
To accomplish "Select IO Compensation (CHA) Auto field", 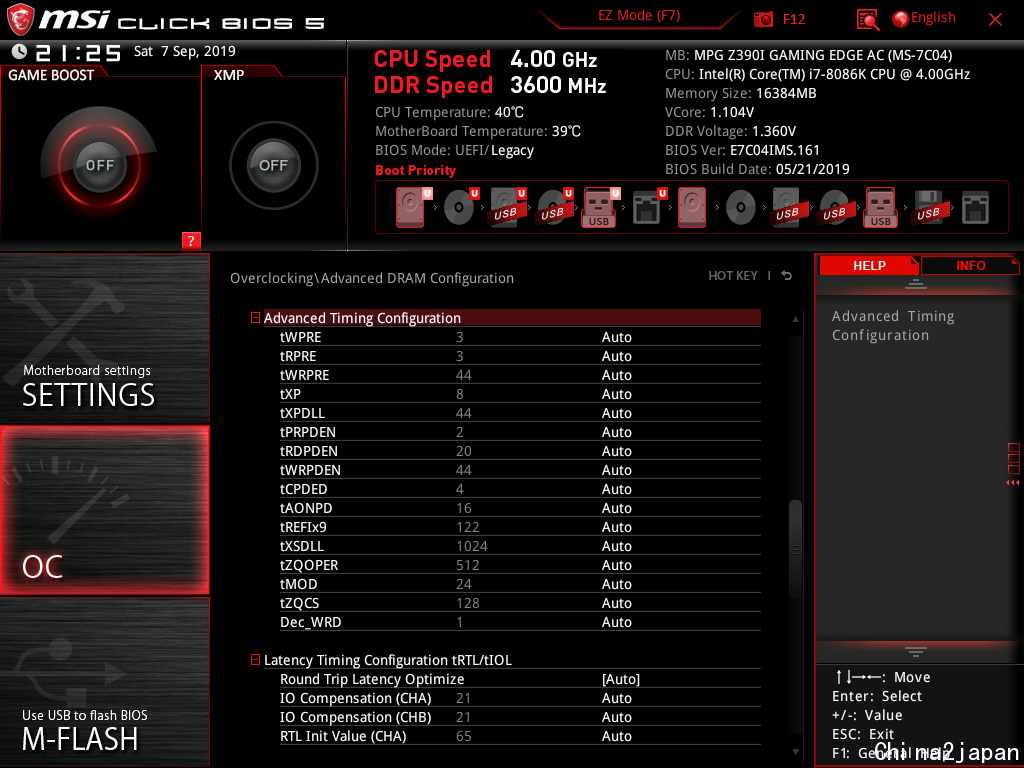I will [x=616, y=698].
